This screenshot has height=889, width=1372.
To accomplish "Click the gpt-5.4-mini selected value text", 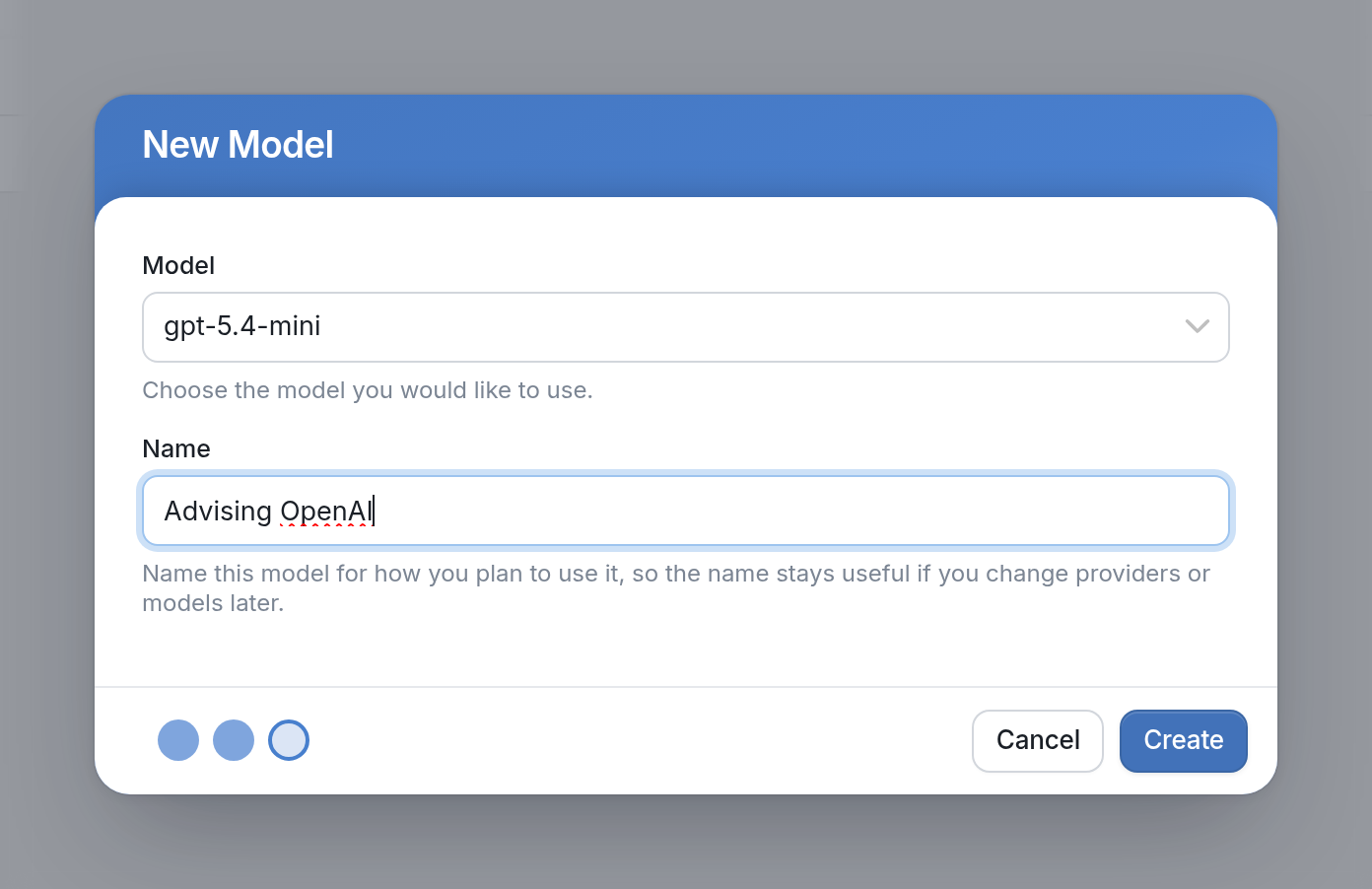I will coord(242,326).
